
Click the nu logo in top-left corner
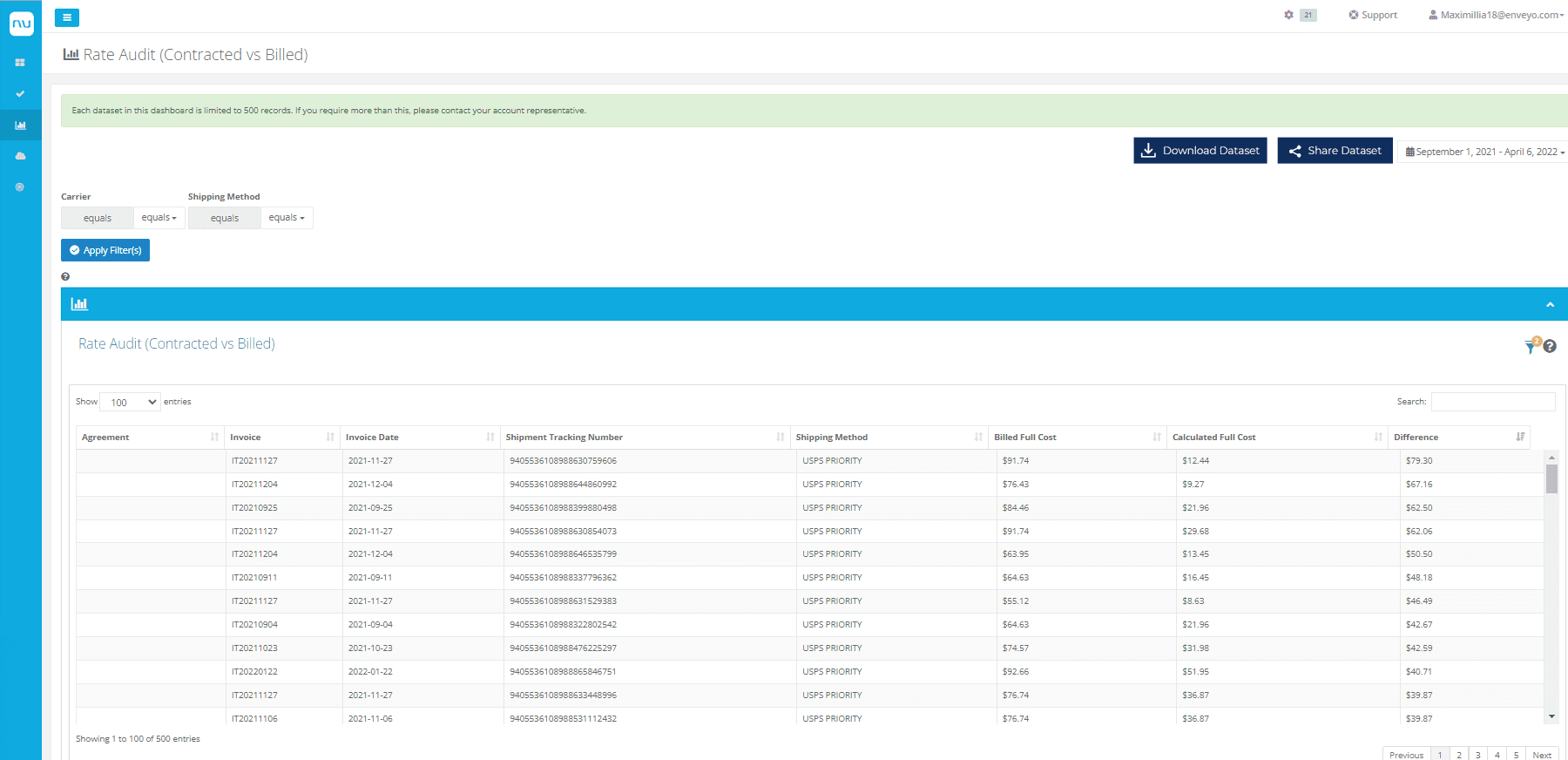click(x=21, y=24)
